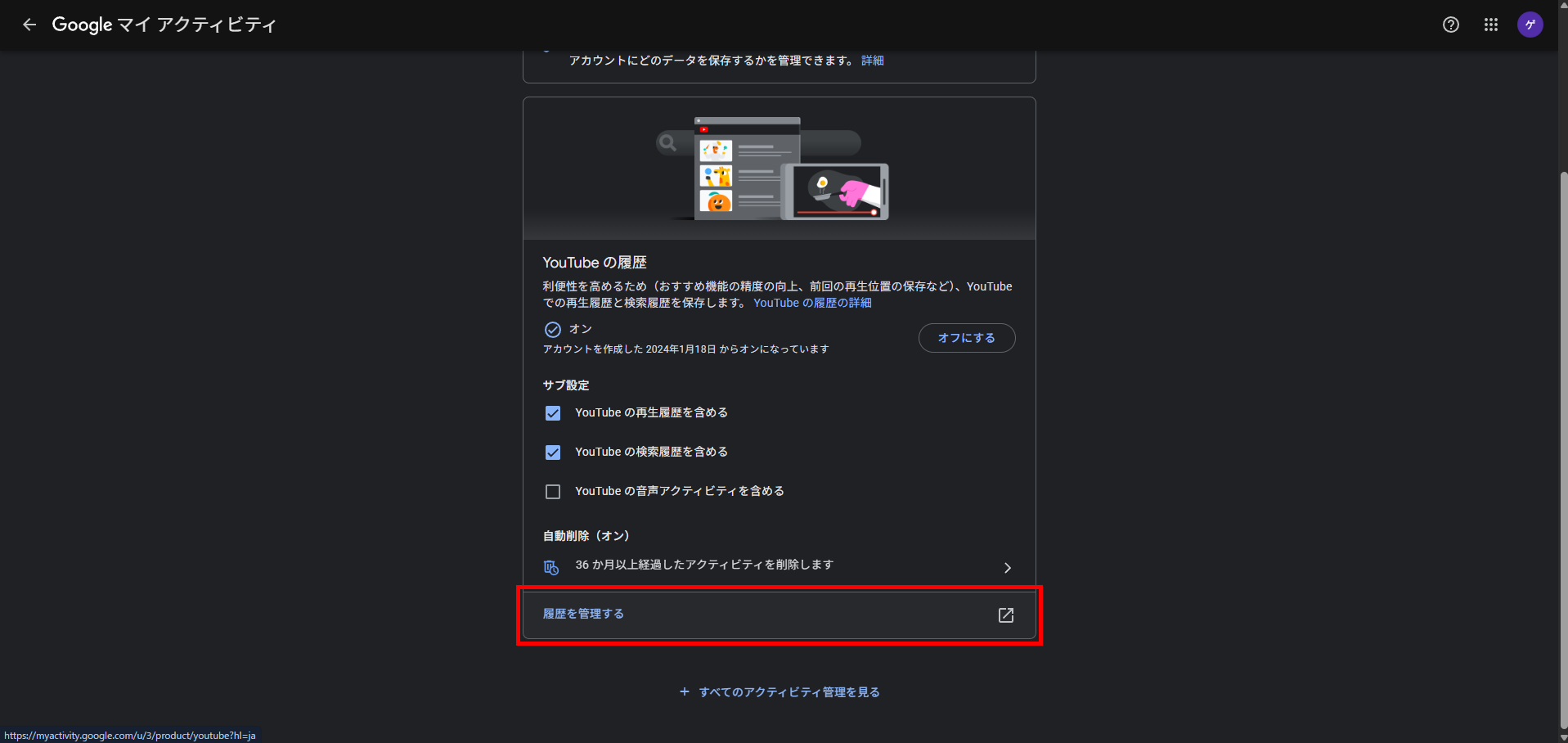Open the help question mark icon
The image size is (1568, 743).
(x=1451, y=25)
